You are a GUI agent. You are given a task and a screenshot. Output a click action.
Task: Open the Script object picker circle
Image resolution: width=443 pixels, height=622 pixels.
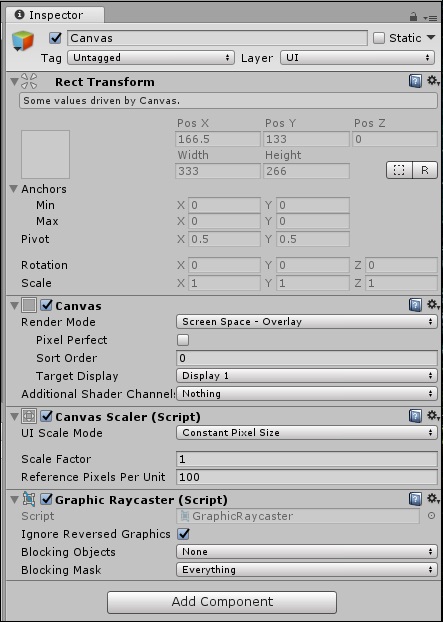(x=431, y=516)
